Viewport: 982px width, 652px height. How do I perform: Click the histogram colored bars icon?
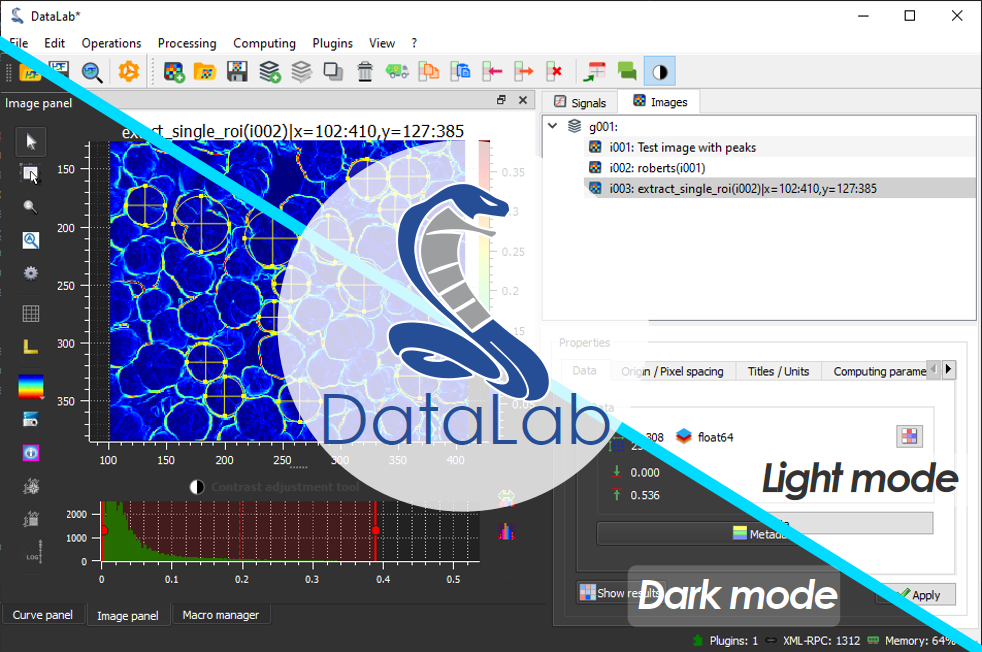point(506,531)
